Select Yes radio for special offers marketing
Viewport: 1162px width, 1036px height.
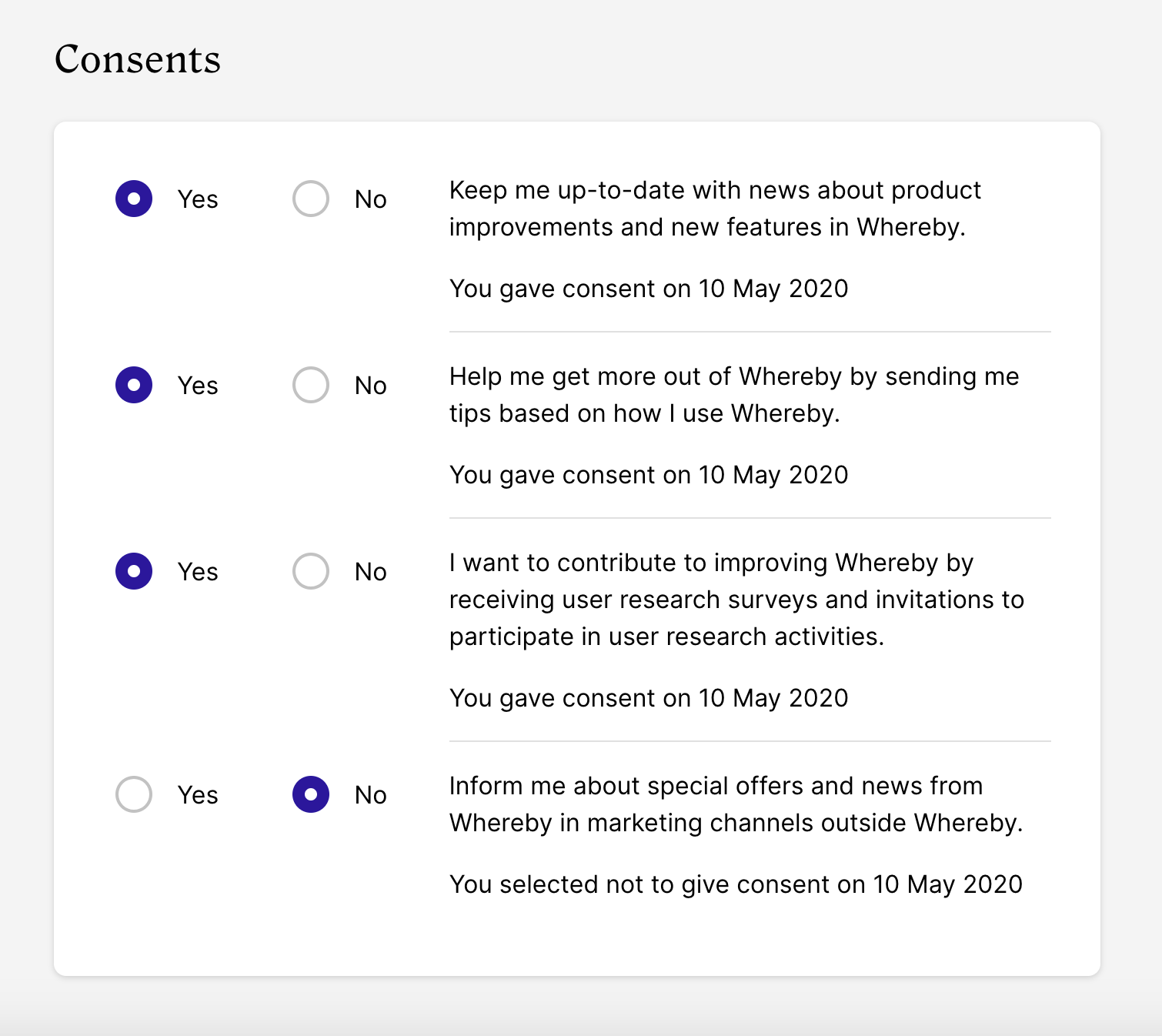click(134, 794)
